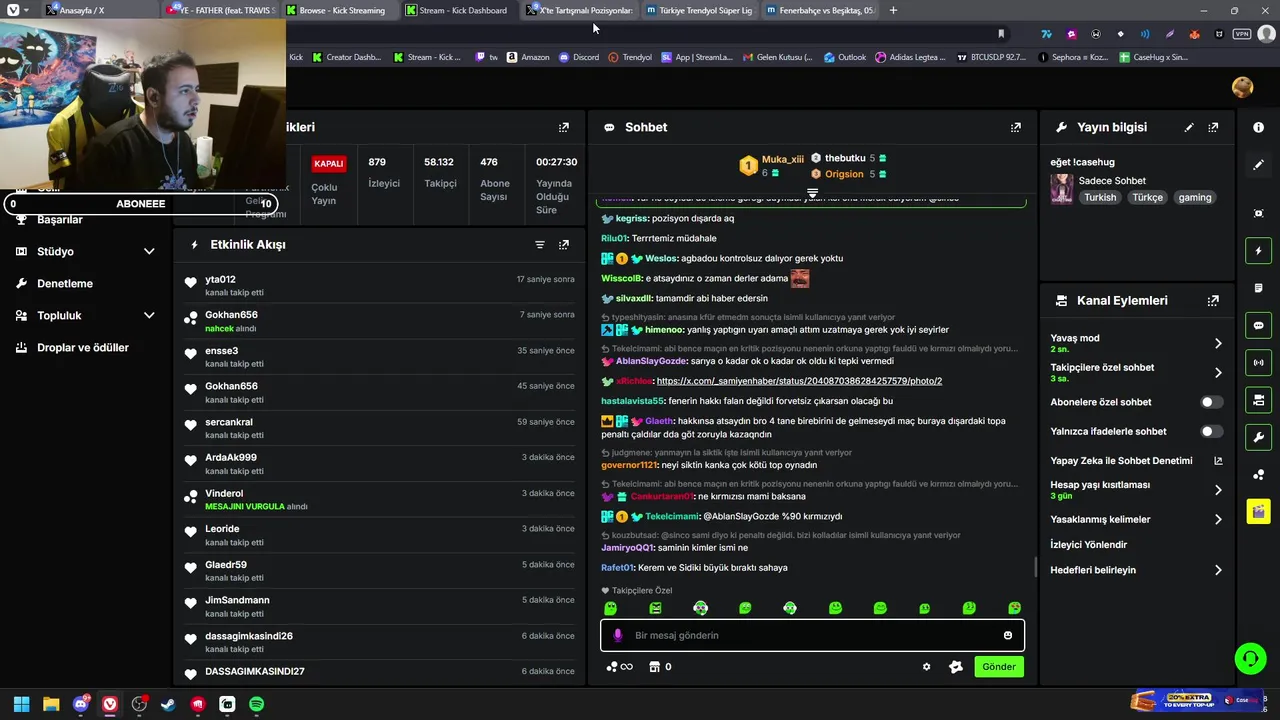Open the AI chat moderation external link icon
1280x720 pixels.
(1218, 461)
